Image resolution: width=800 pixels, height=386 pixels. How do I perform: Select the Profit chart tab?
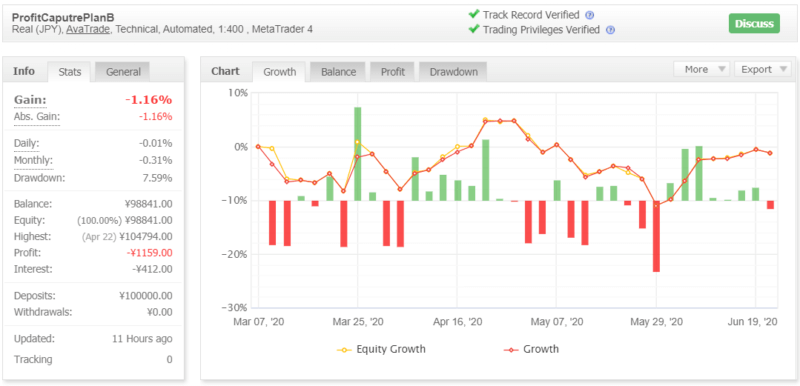click(x=392, y=72)
